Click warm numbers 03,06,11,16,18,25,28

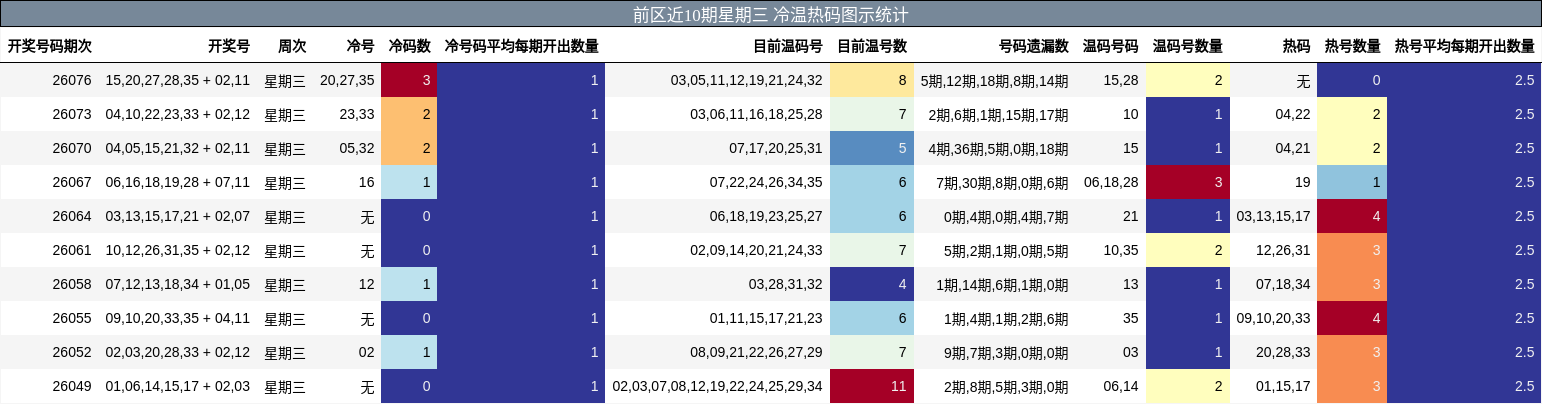[x=756, y=114]
